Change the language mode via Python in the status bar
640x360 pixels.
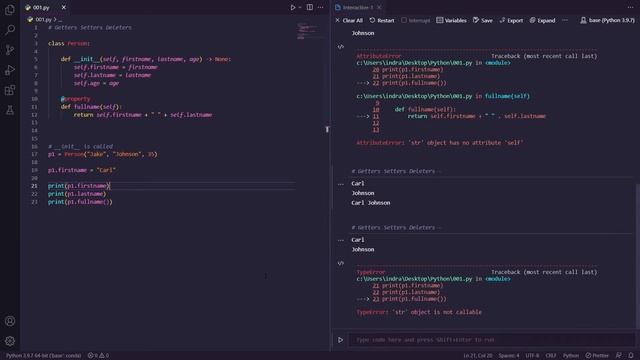tap(571, 356)
